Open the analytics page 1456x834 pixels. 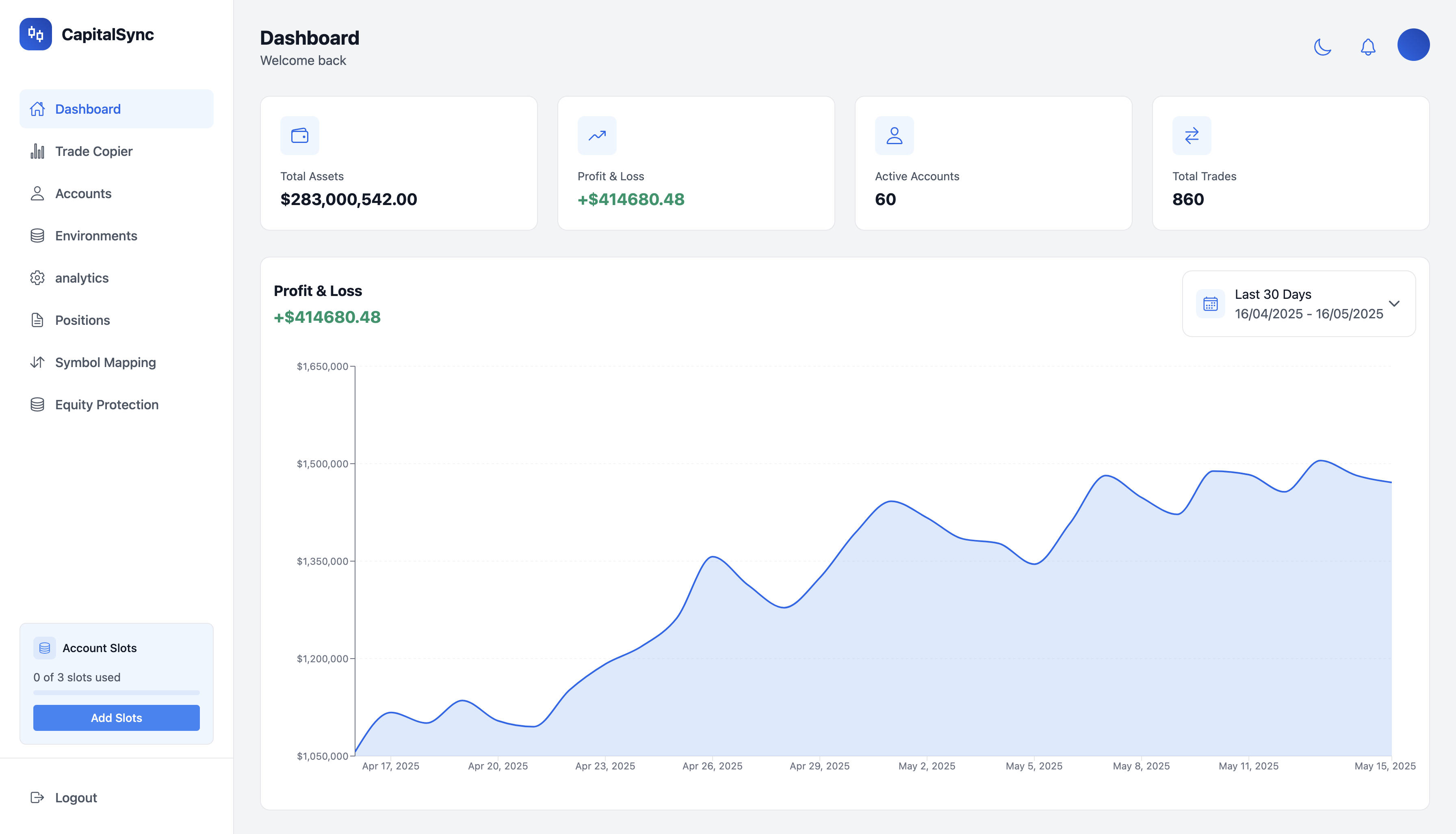(x=82, y=278)
